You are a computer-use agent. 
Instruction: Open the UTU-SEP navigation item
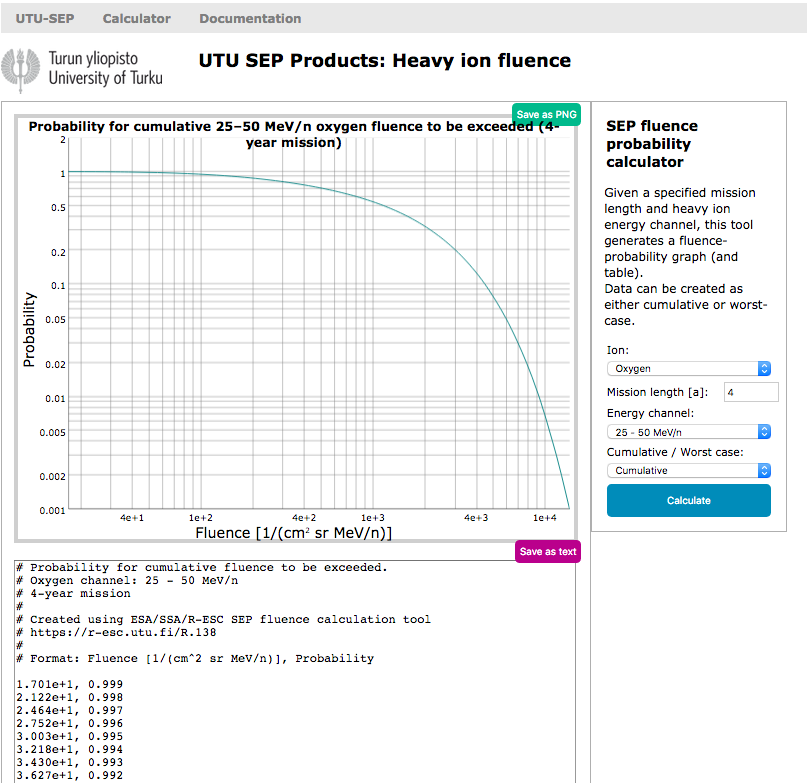(45, 19)
